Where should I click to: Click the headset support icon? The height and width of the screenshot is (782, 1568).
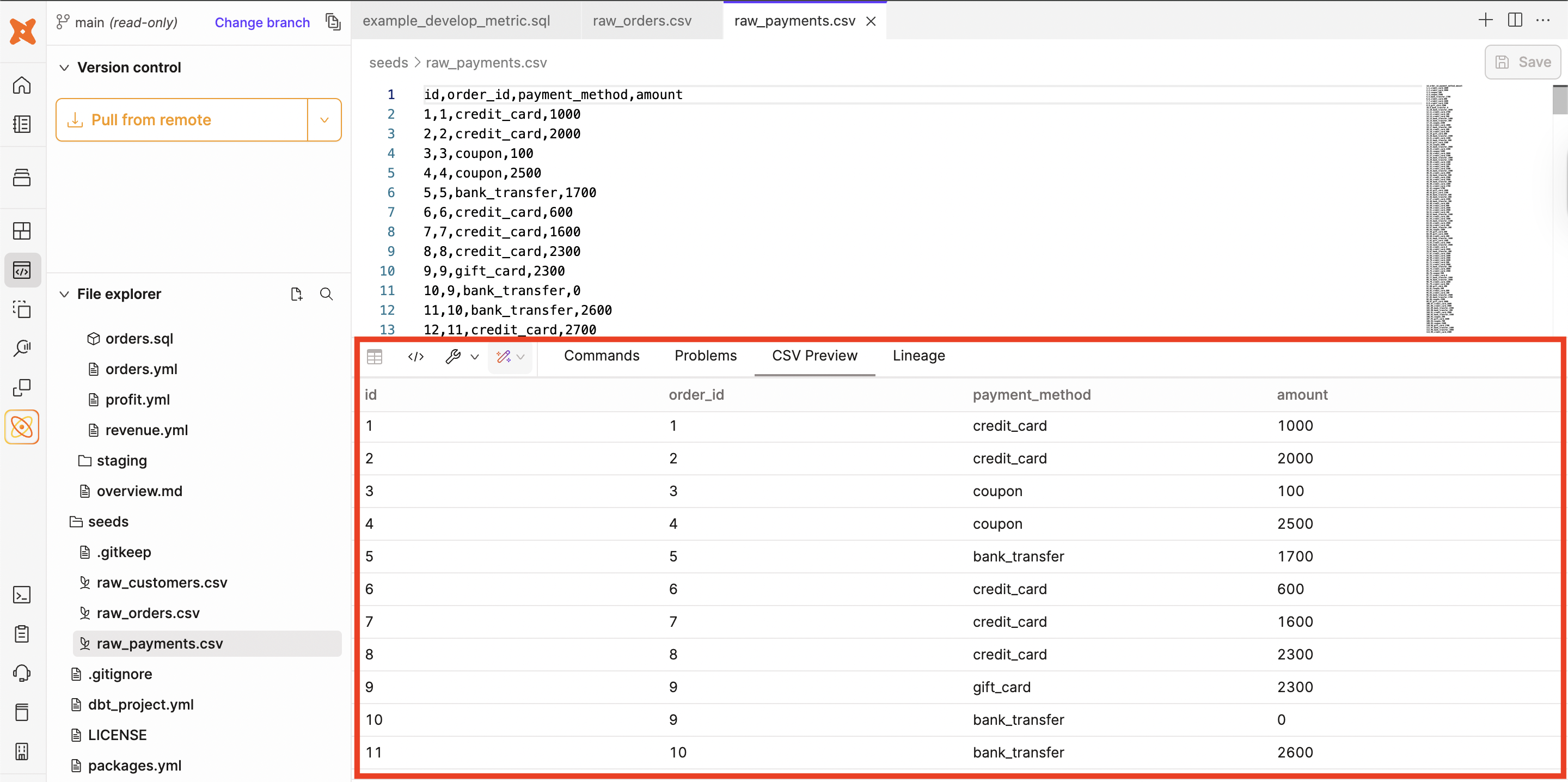(x=22, y=673)
